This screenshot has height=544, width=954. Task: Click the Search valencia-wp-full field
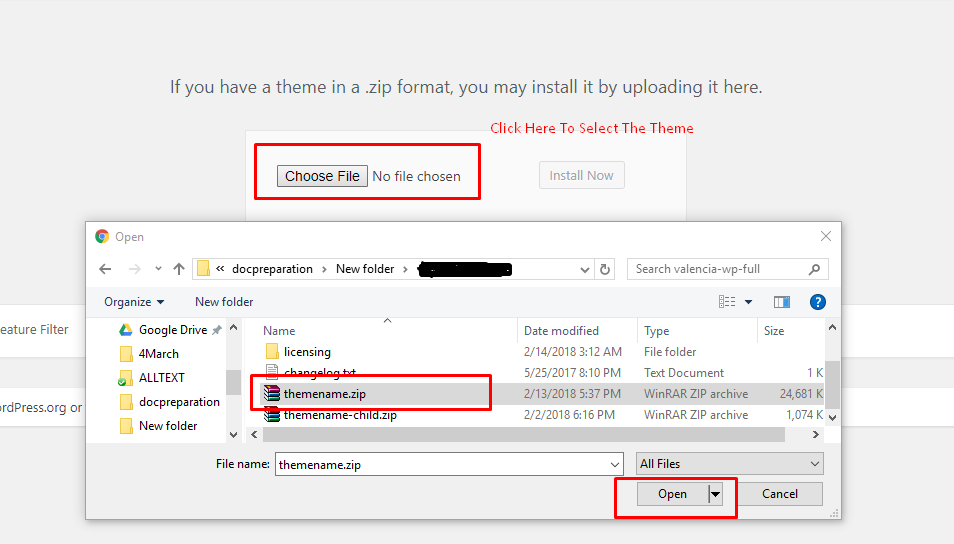(x=720, y=269)
